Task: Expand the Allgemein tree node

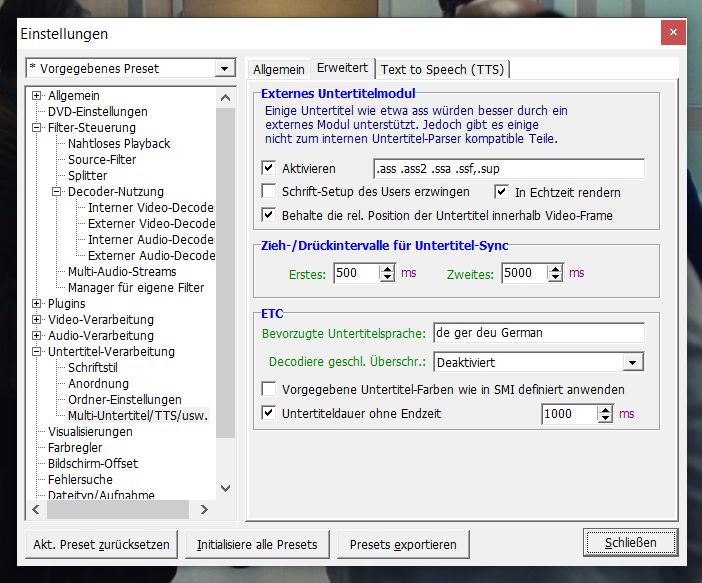Action: [x=37, y=96]
